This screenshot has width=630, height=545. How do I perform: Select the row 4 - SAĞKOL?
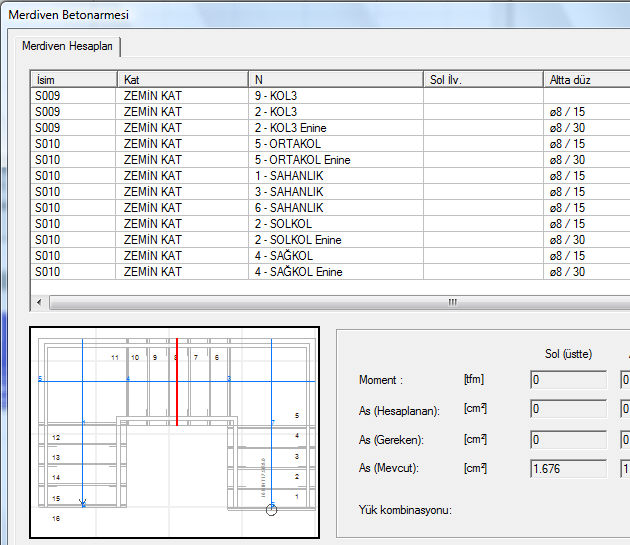click(330, 256)
